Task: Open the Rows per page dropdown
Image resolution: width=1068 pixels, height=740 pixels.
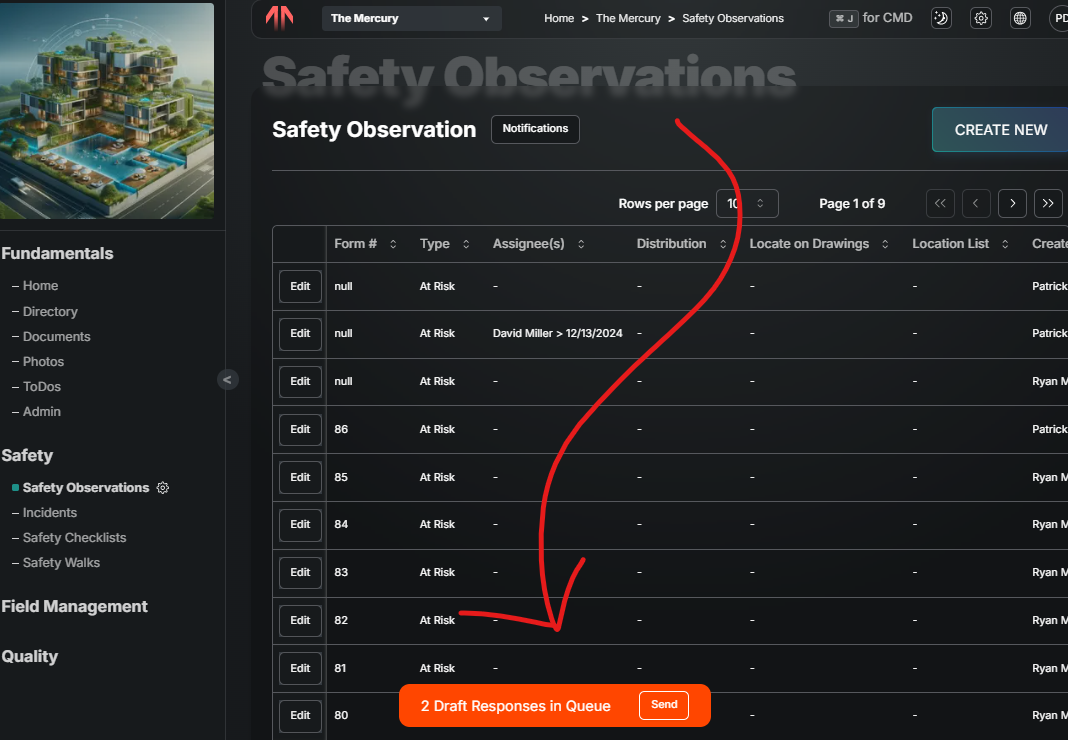Action: pyautogui.click(x=747, y=203)
